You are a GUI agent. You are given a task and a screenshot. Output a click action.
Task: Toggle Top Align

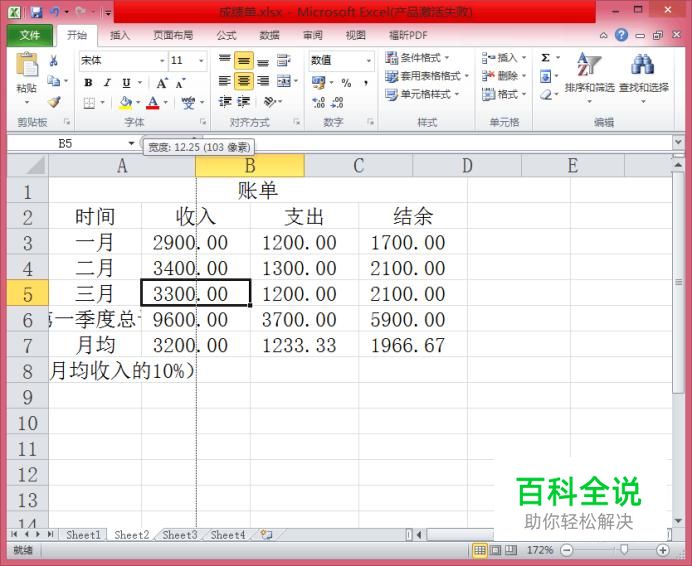point(225,60)
